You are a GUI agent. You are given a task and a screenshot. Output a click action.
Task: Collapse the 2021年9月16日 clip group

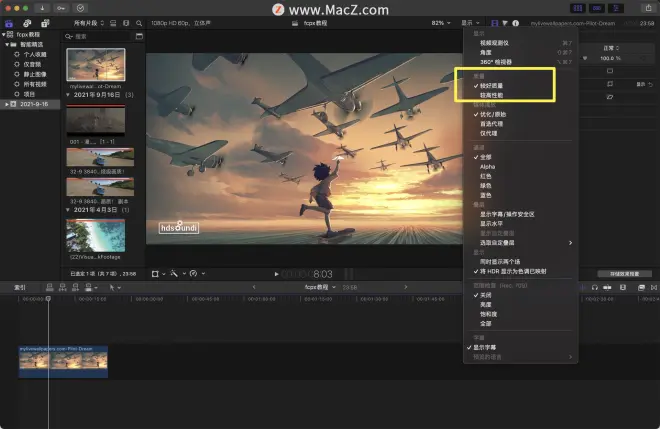click(68, 95)
